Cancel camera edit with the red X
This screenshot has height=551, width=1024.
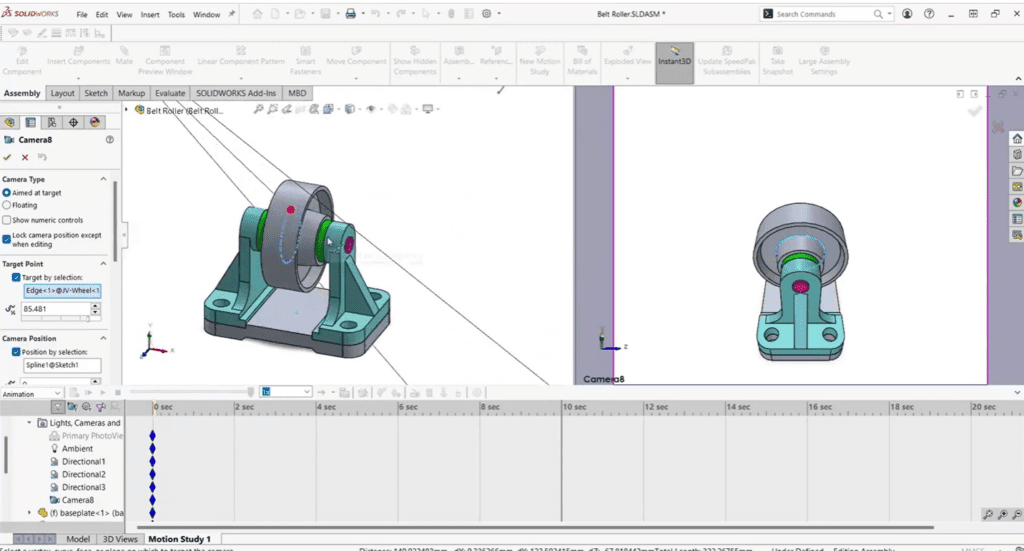pyautogui.click(x=25, y=157)
